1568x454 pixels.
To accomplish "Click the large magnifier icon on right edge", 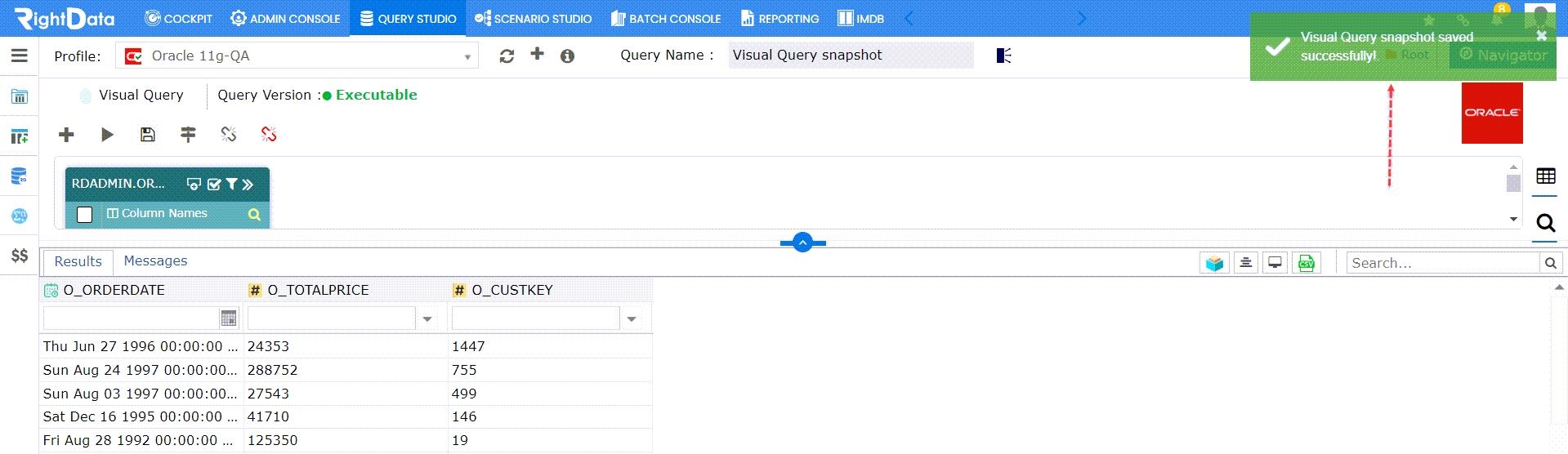I will 1545,222.
